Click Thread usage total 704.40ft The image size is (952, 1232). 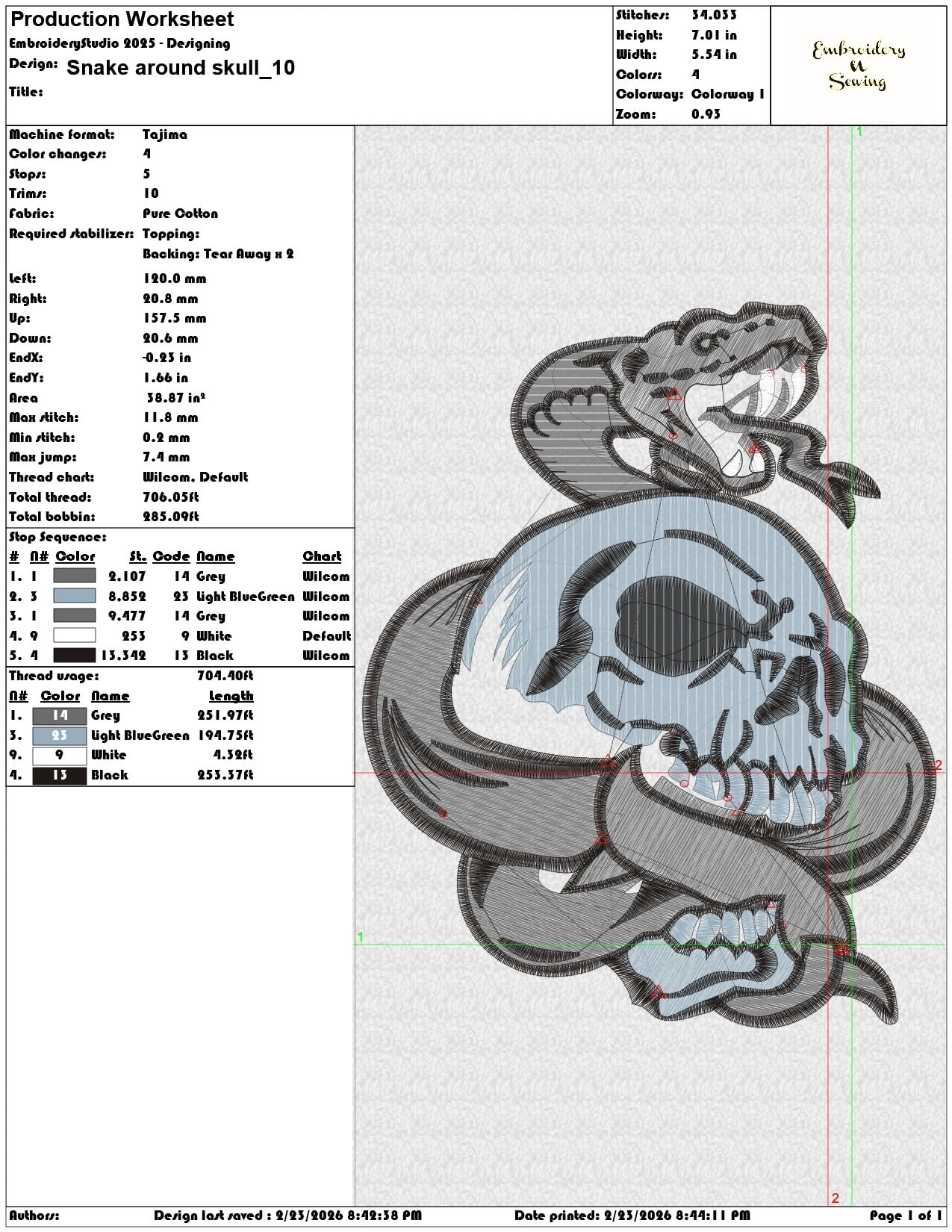(x=225, y=676)
